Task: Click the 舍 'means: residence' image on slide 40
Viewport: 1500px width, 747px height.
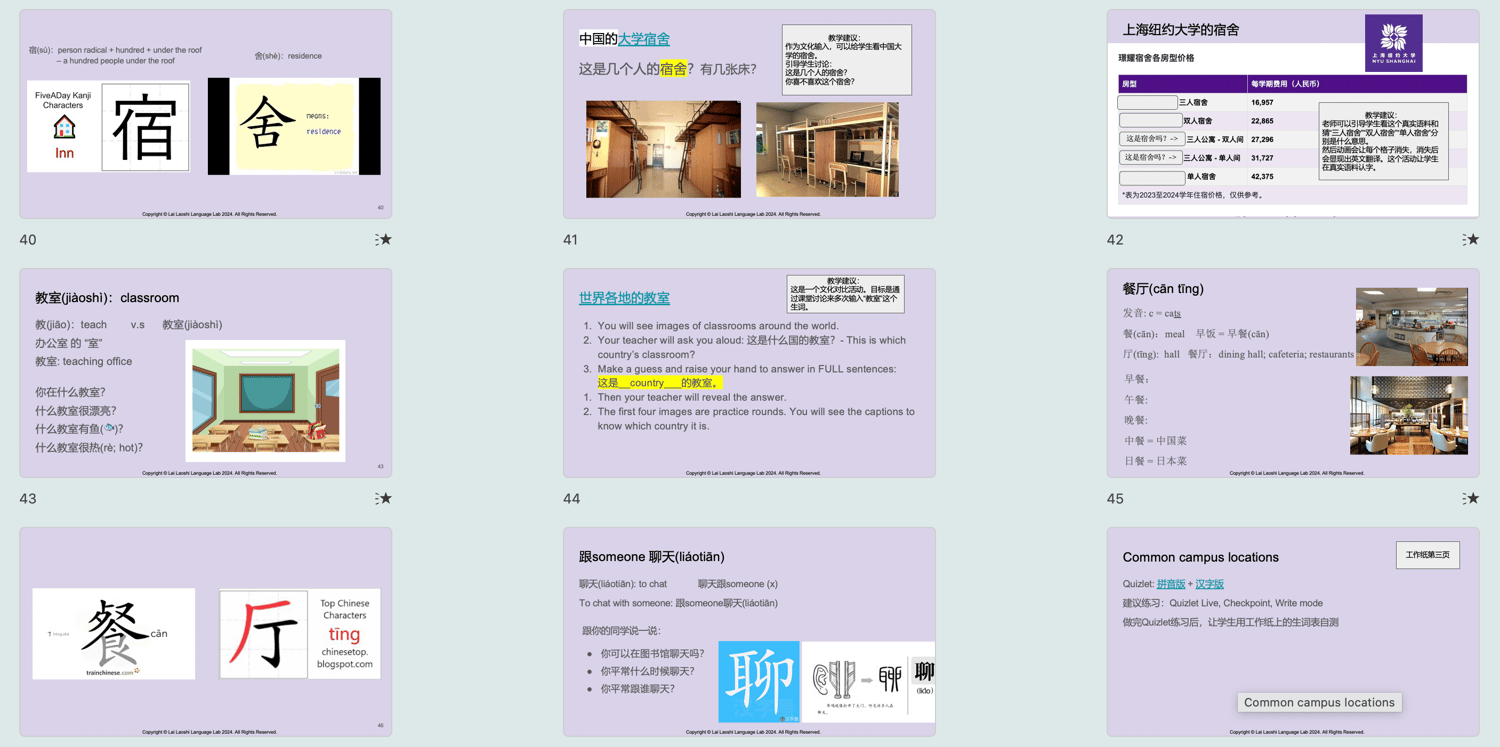Action: pos(294,127)
